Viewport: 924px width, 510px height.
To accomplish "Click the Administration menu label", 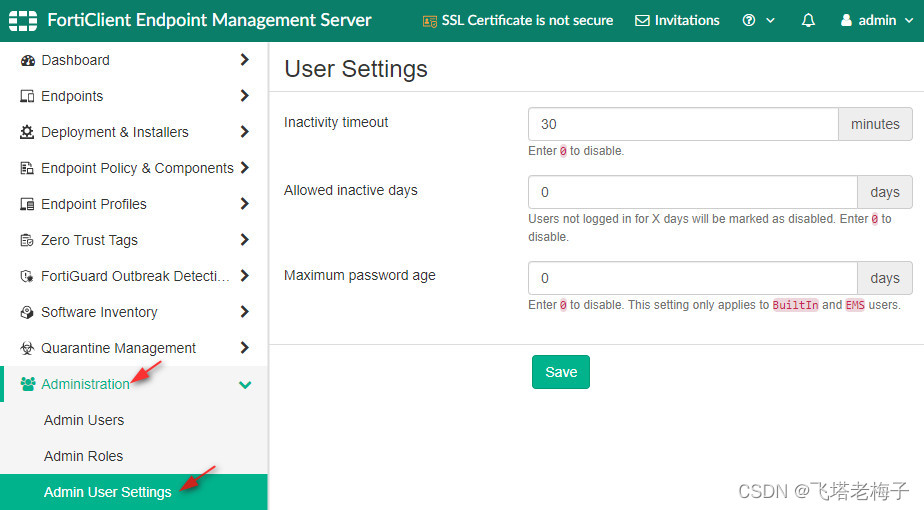I will pos(85,384).
